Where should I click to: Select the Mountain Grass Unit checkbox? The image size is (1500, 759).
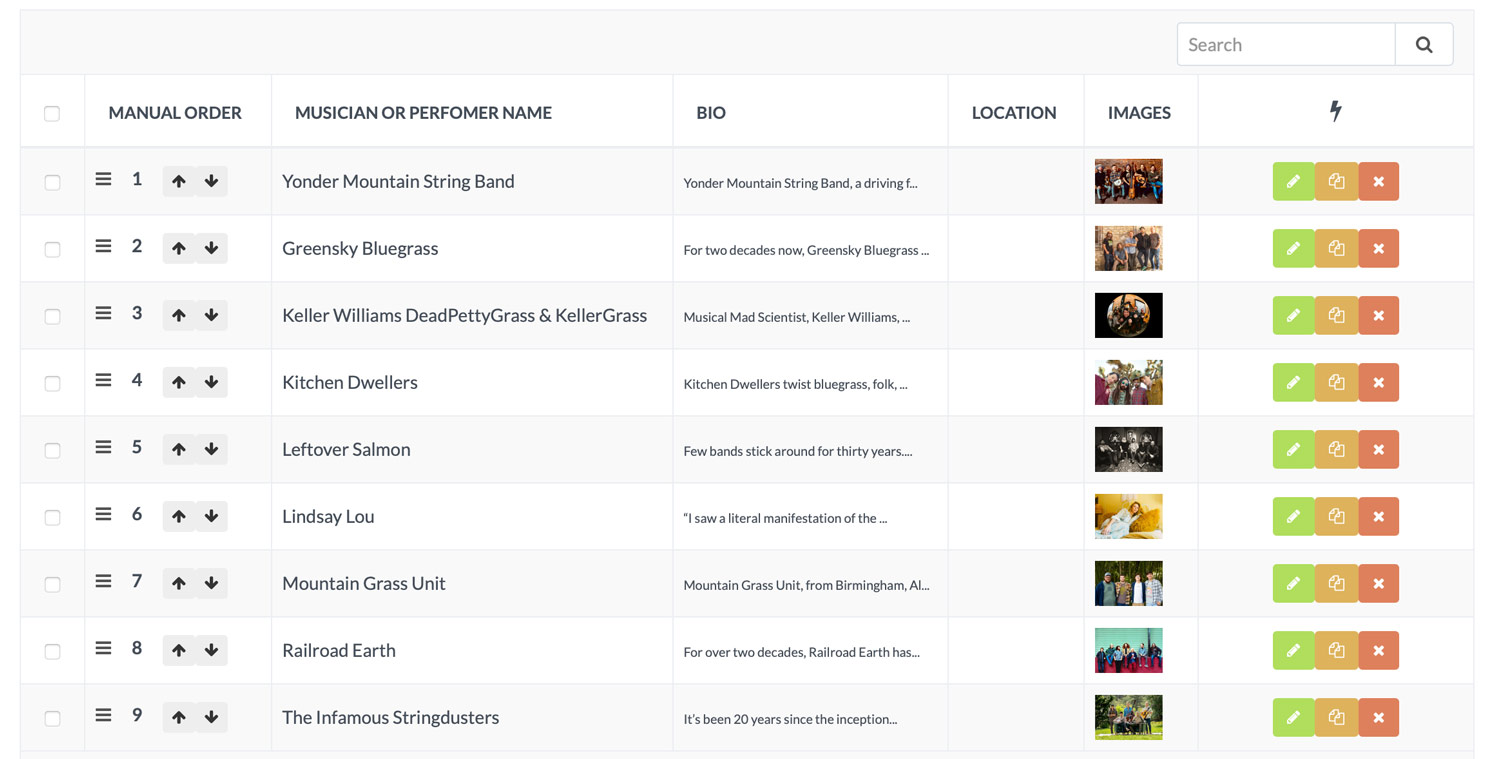point(52,585)
